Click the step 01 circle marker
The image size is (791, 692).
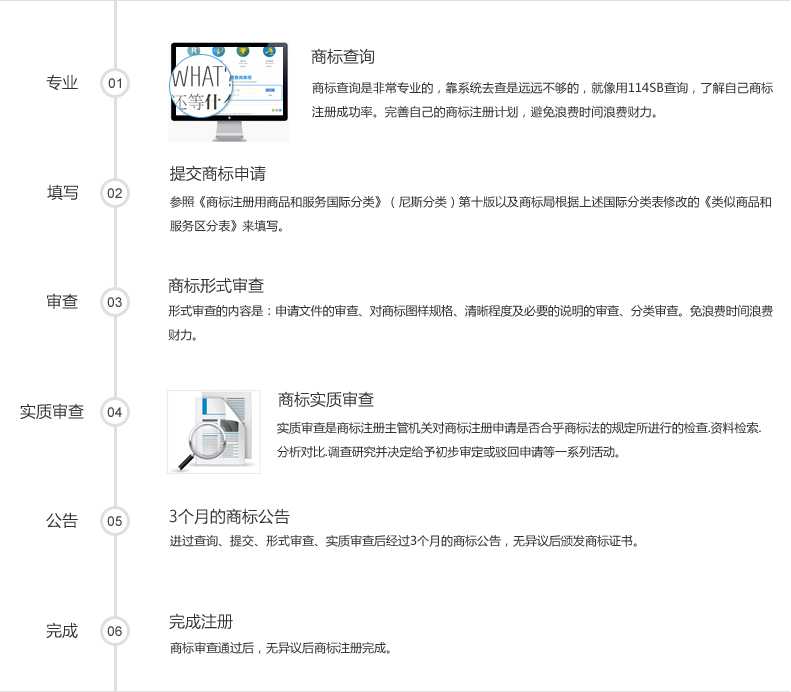click(x=115, y=83)
